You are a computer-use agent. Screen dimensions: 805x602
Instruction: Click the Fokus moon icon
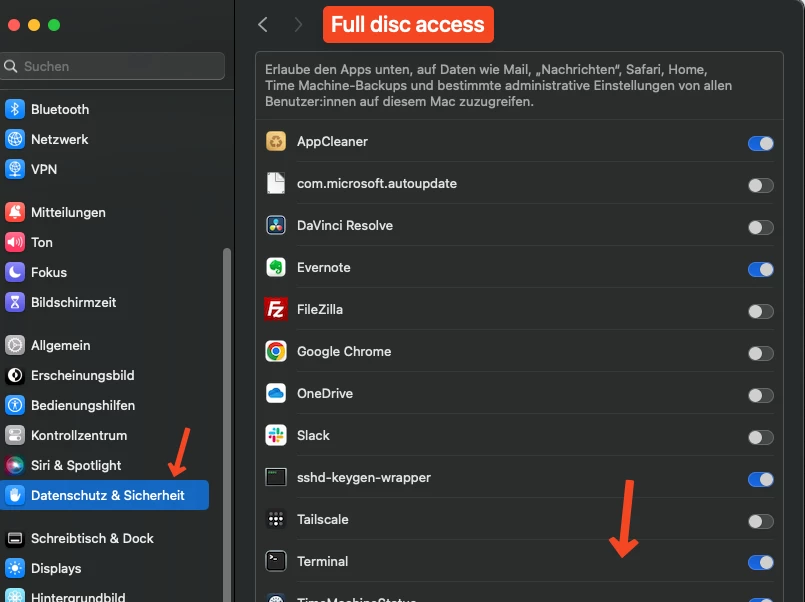[x=15, y=272]
